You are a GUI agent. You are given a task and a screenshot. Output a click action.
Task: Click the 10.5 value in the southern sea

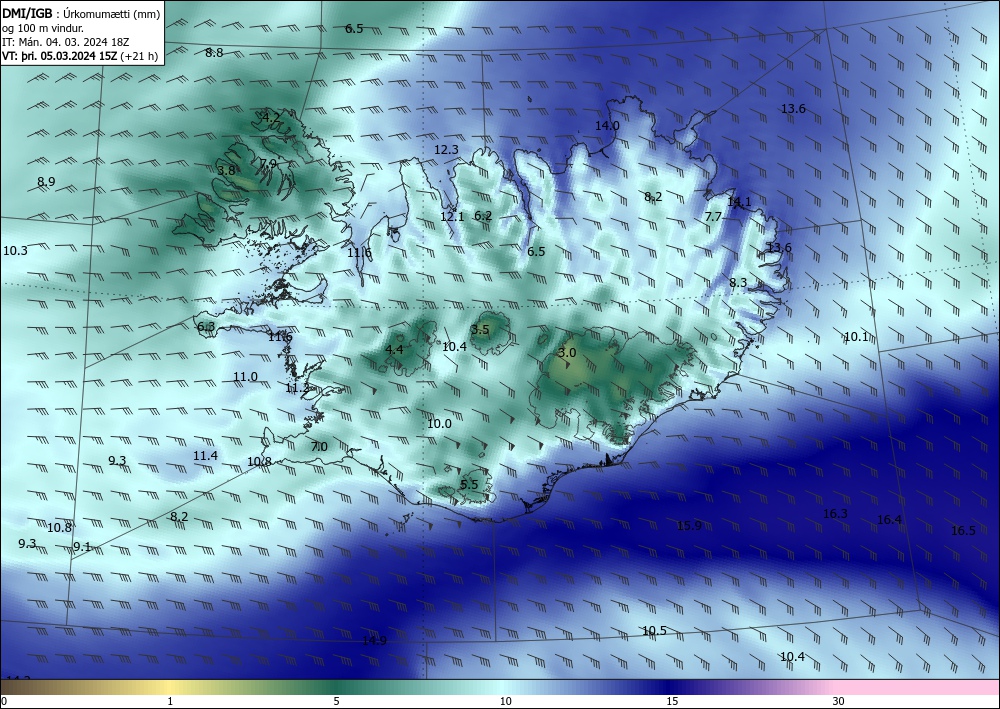point(654,631)
